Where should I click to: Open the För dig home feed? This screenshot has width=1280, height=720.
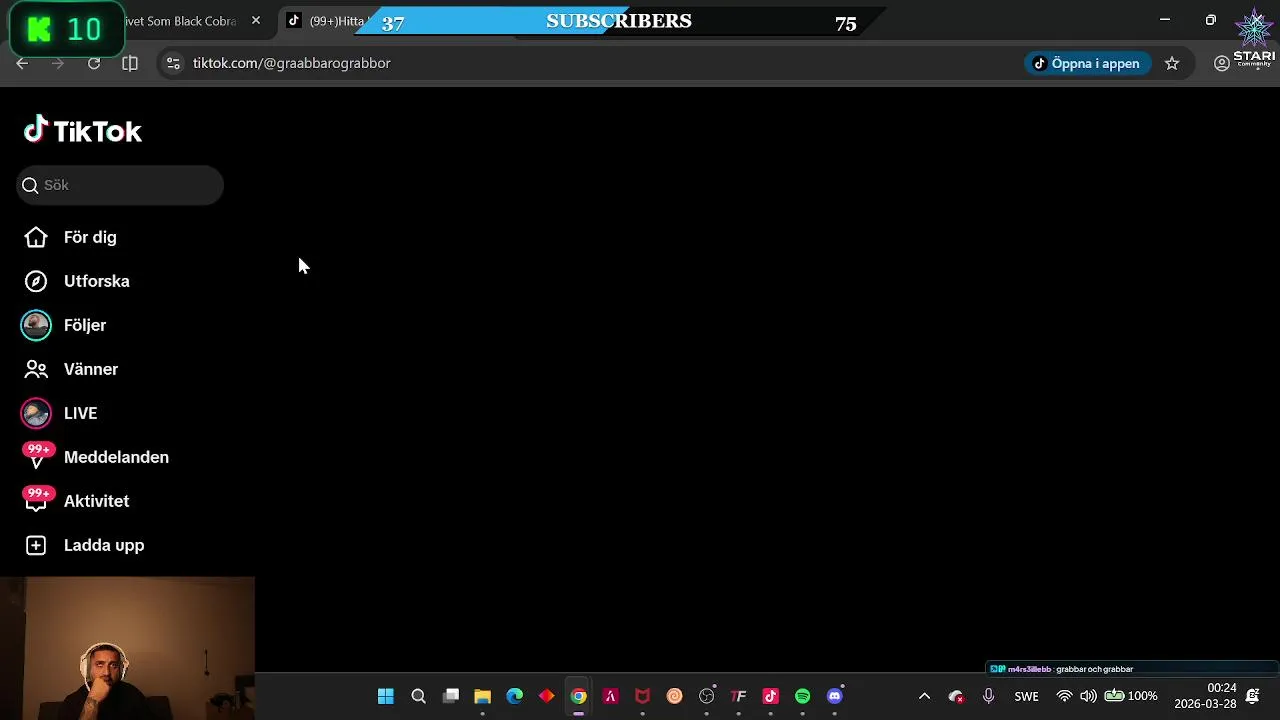pos(90,237)
